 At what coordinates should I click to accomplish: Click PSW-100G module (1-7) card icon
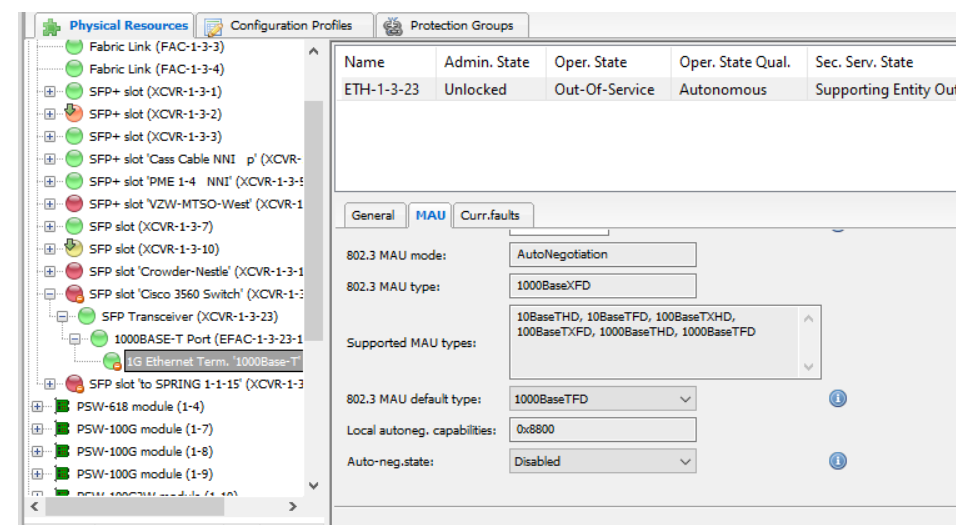pos(62,428)
